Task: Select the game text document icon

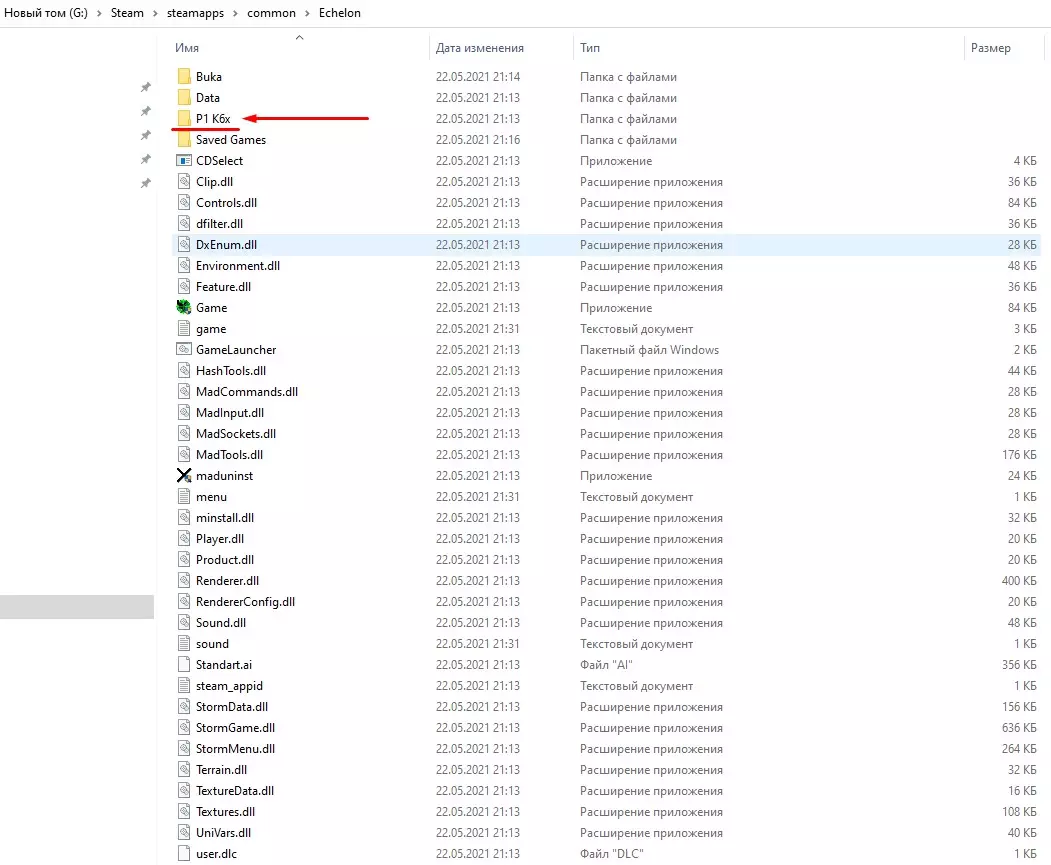Action: [184, 329]
